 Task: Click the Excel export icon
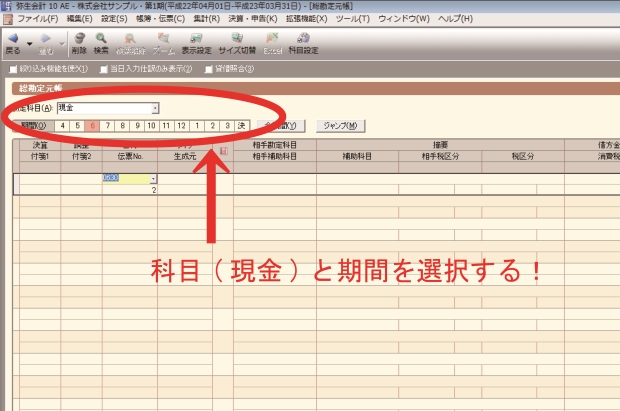(x=272, y=38)
